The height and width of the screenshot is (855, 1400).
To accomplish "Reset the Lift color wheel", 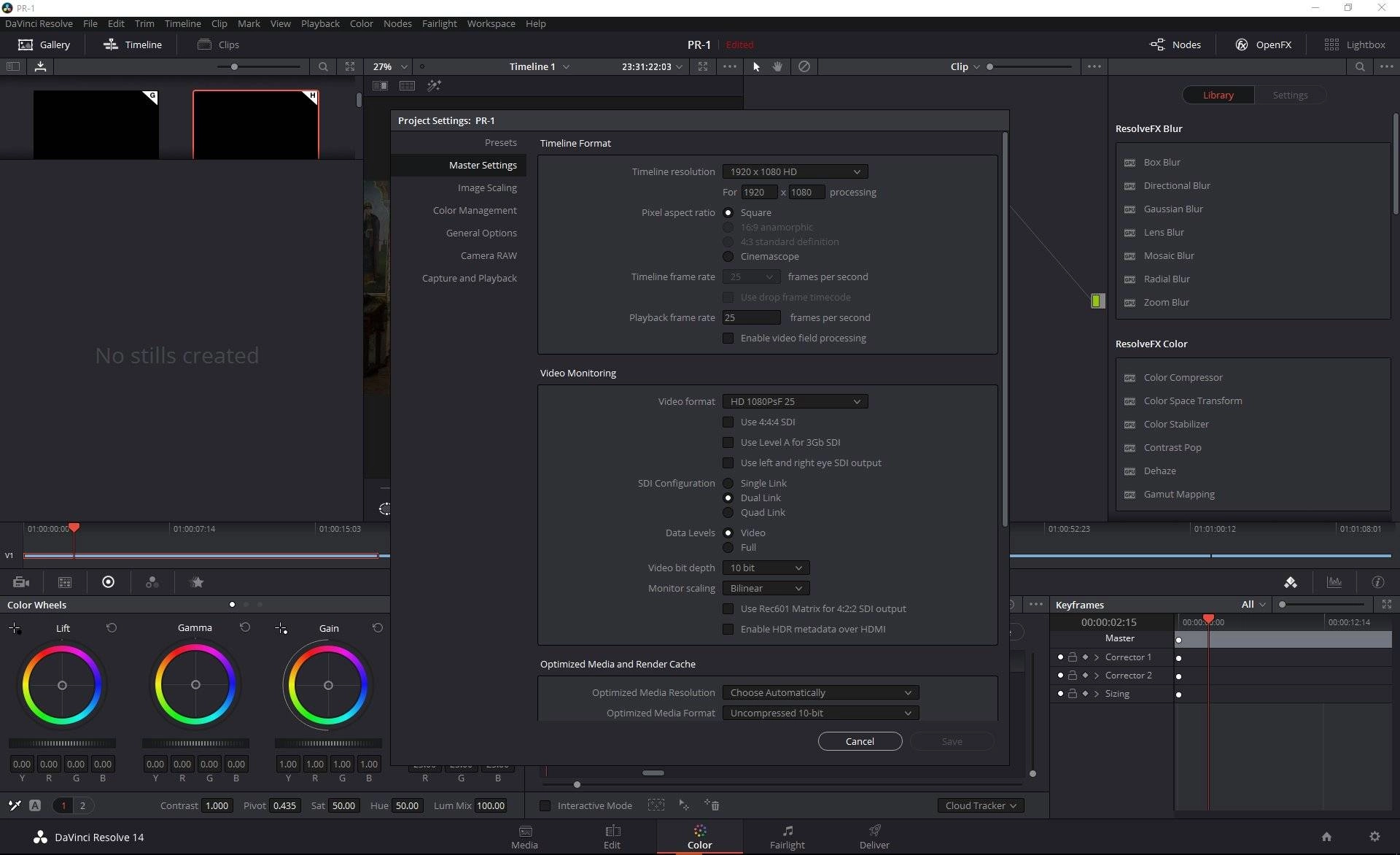I will 112,627.
